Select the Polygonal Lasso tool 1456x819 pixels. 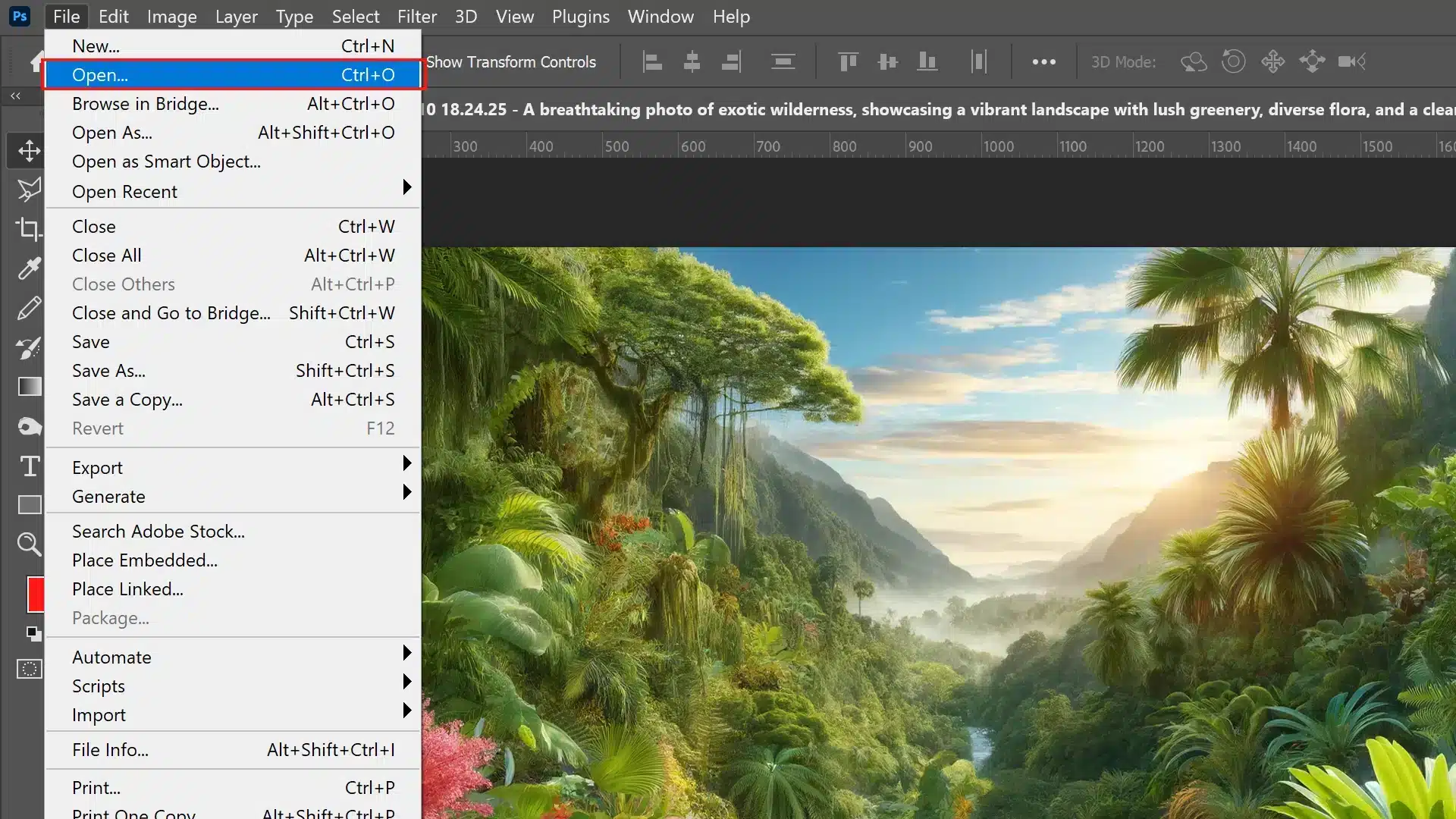tap(29, 190)
